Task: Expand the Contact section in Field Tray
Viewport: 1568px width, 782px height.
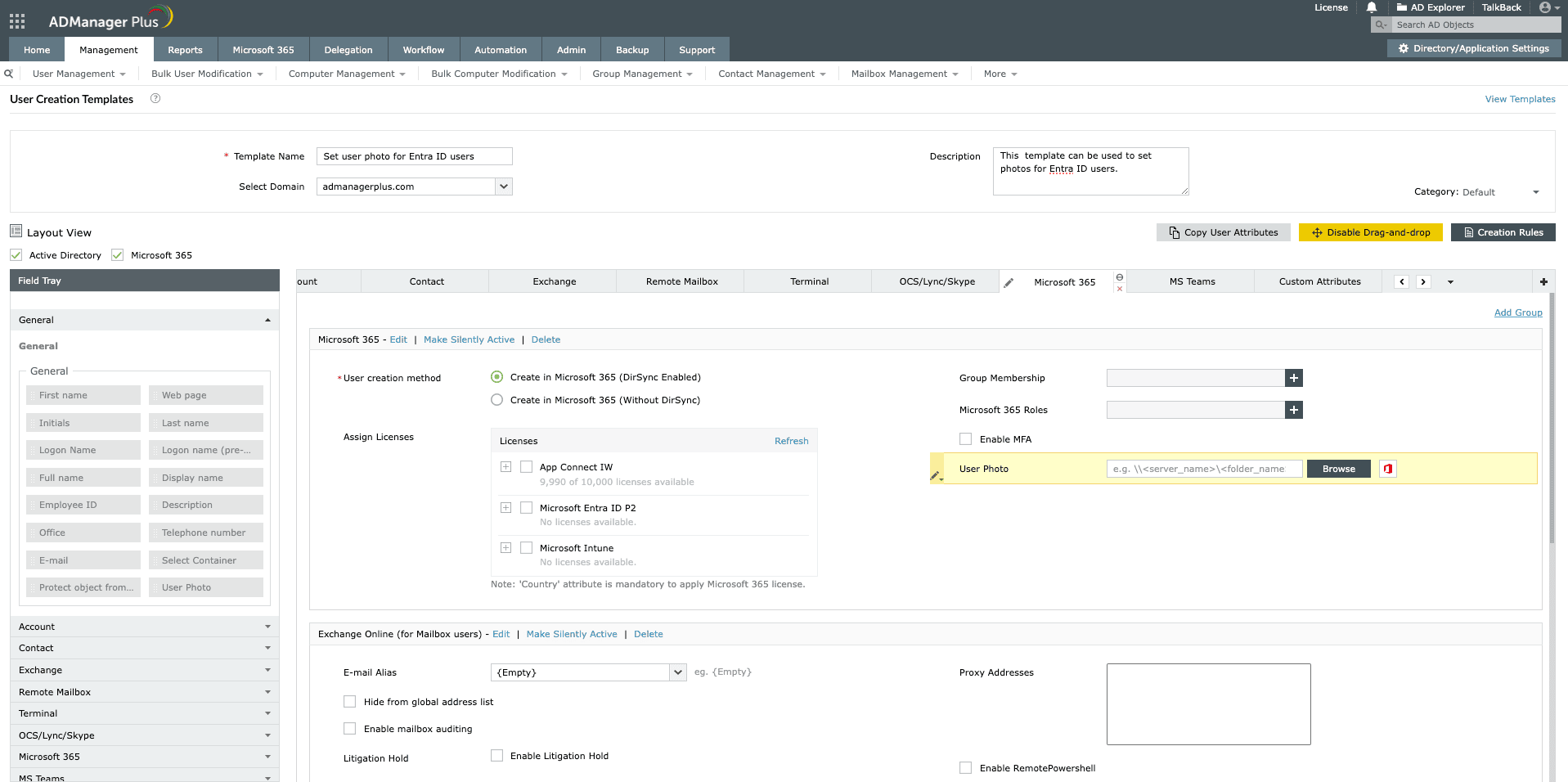Action: tap(145, 648)
